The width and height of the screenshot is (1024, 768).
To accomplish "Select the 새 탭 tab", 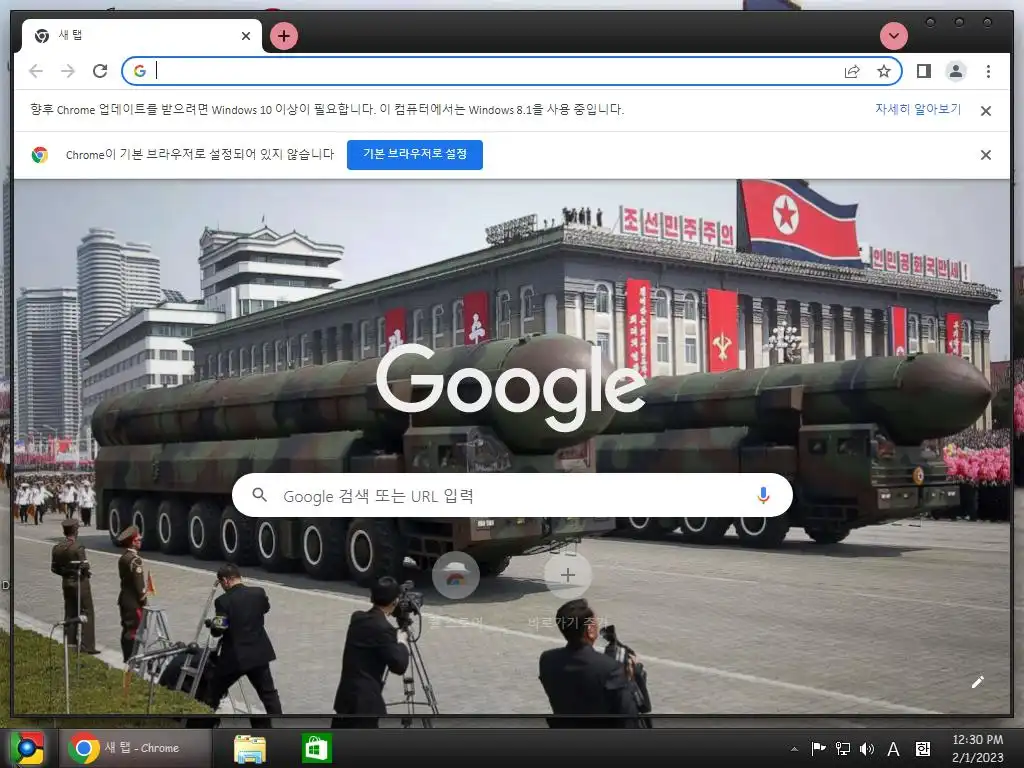I will (141, 36).
